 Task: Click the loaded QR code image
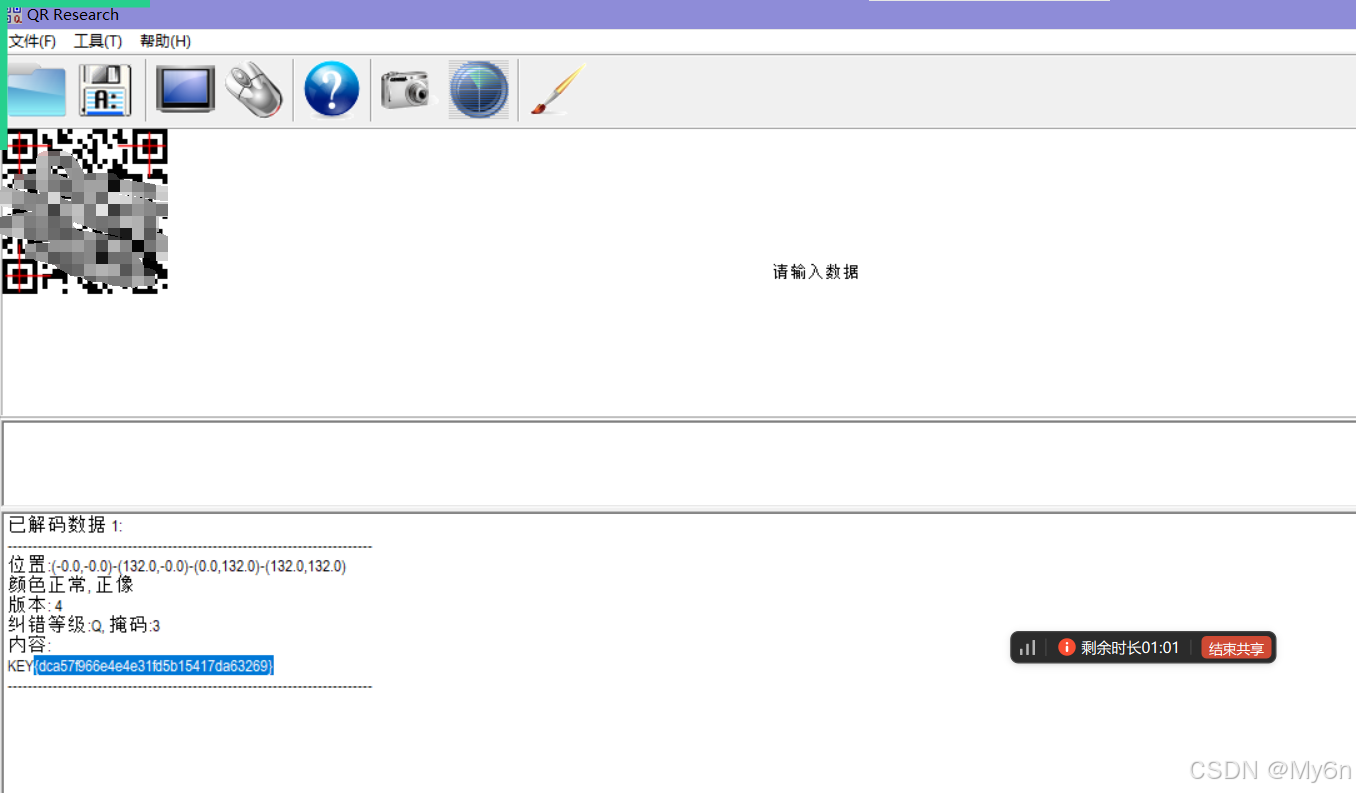click(84, 211)
